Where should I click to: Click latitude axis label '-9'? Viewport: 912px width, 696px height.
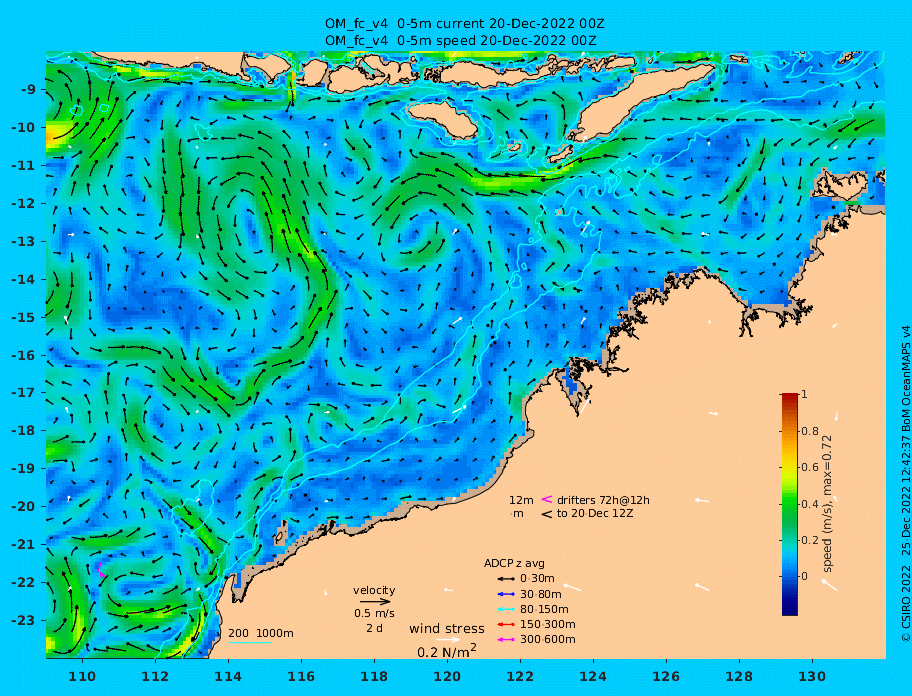pyautogui.click(x=28, y=90)
